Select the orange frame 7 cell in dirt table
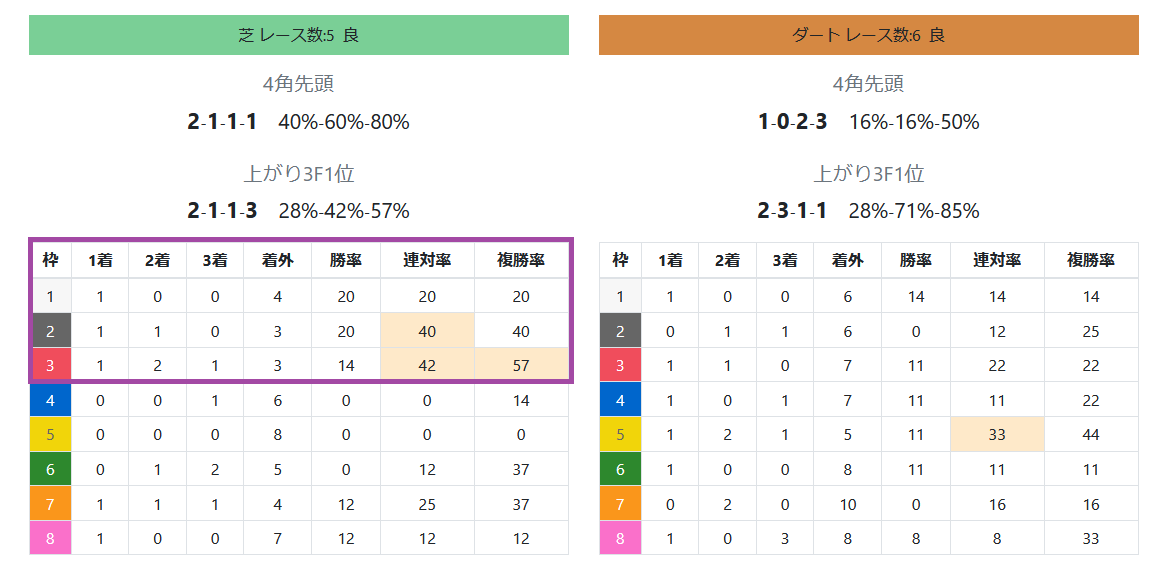The image size is (1159, 583). 620,504
